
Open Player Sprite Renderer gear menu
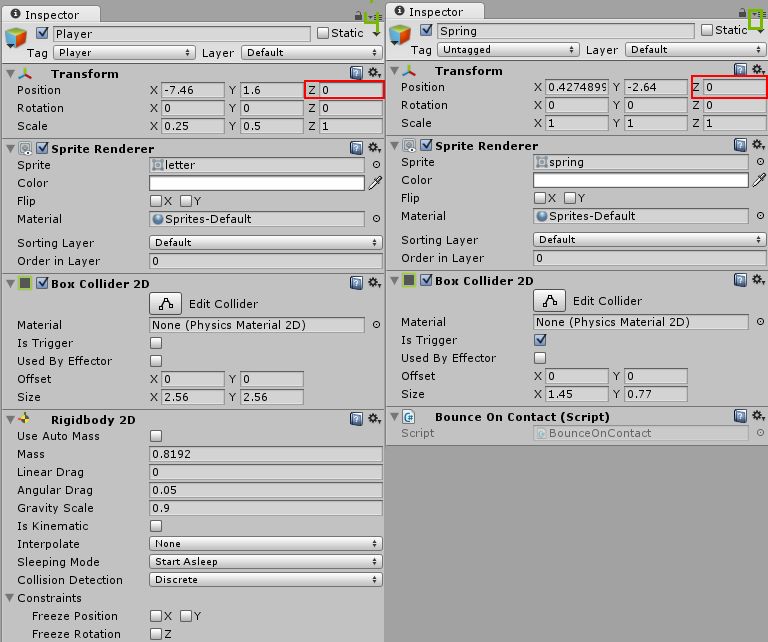374,147
